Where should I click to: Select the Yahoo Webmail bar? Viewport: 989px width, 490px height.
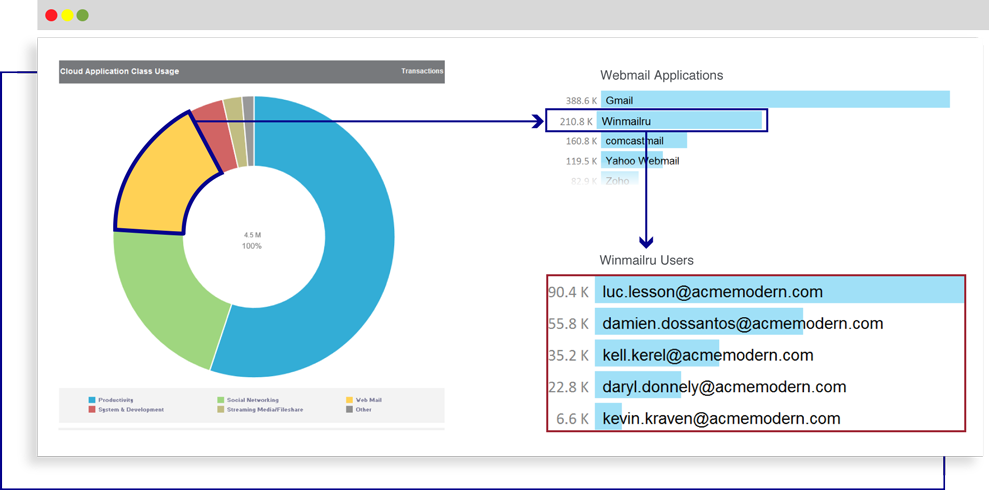pos(631,161)
